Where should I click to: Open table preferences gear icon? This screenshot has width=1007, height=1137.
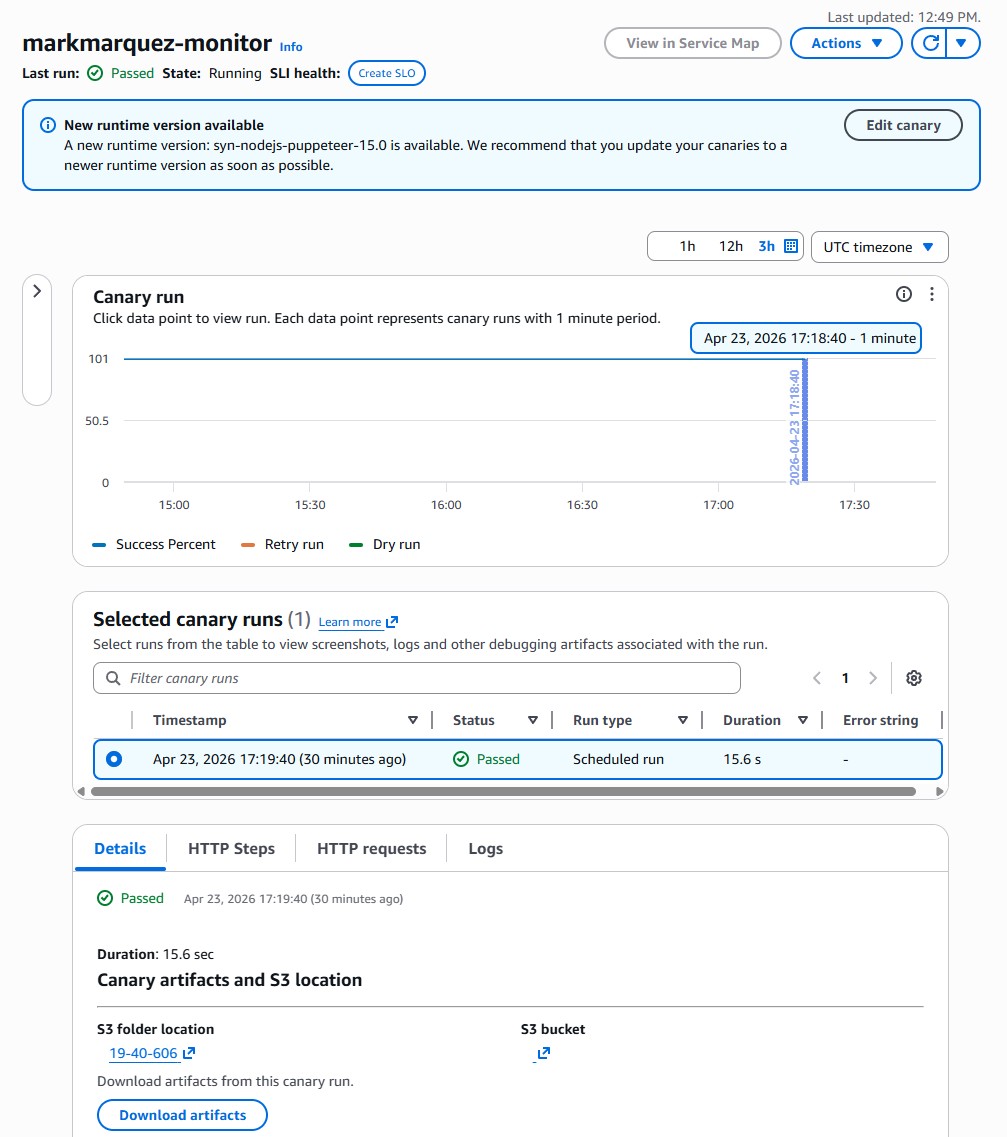(x=913, y=678)
